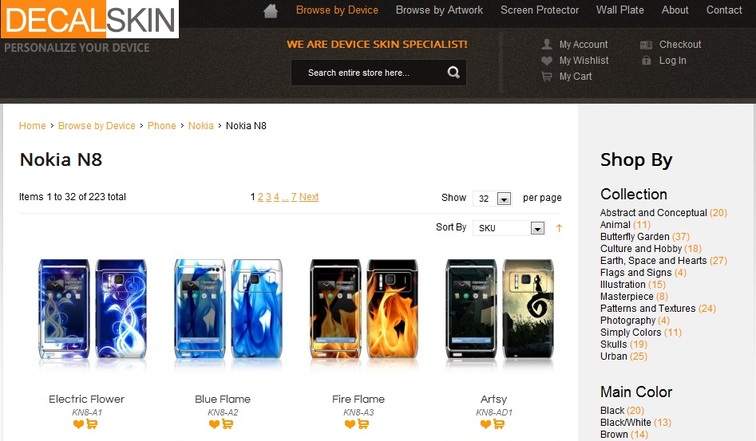Open the Screen Protector menu item
Viewport: 756px width, 441px height.
pos(540,10)
